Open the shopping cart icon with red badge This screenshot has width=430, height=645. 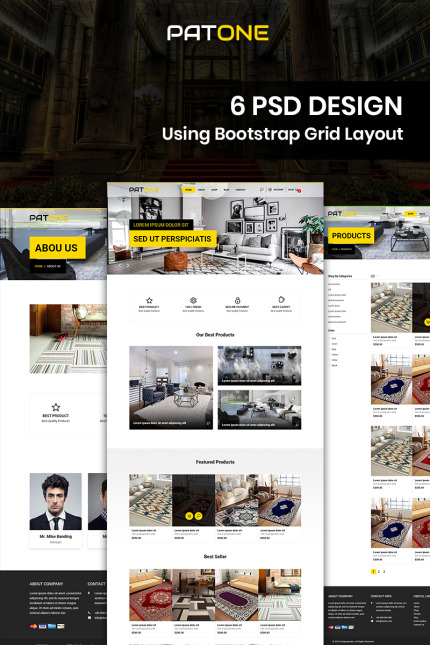[298, 190]
